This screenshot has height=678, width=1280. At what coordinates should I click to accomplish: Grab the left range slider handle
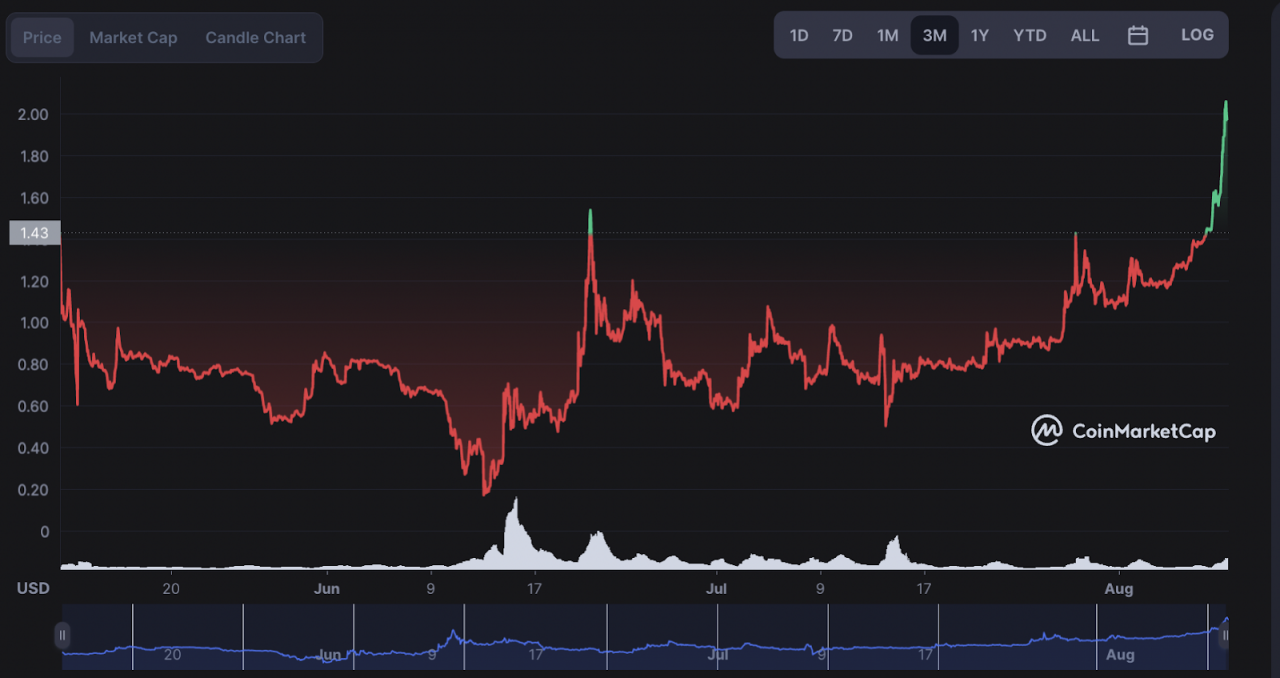(x=63, y=635)
